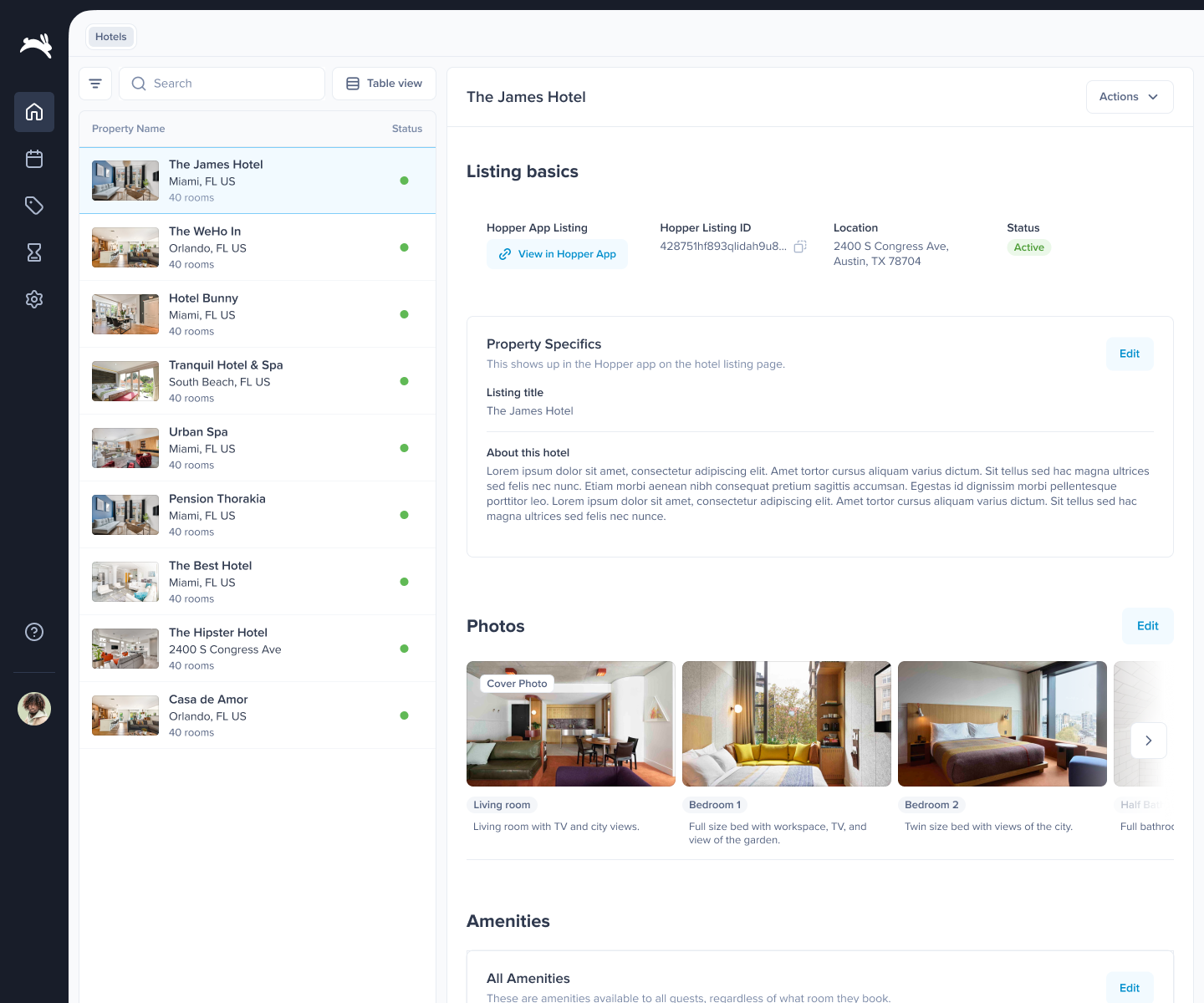Open View in Hopper App link
Viewport: 1204px width, 1003px height.
[x=557, y=254]
